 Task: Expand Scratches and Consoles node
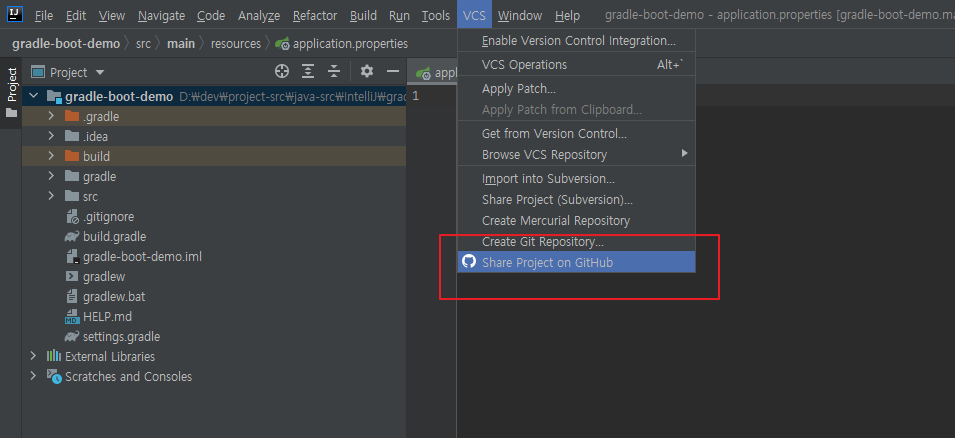[x=33, y=376]
